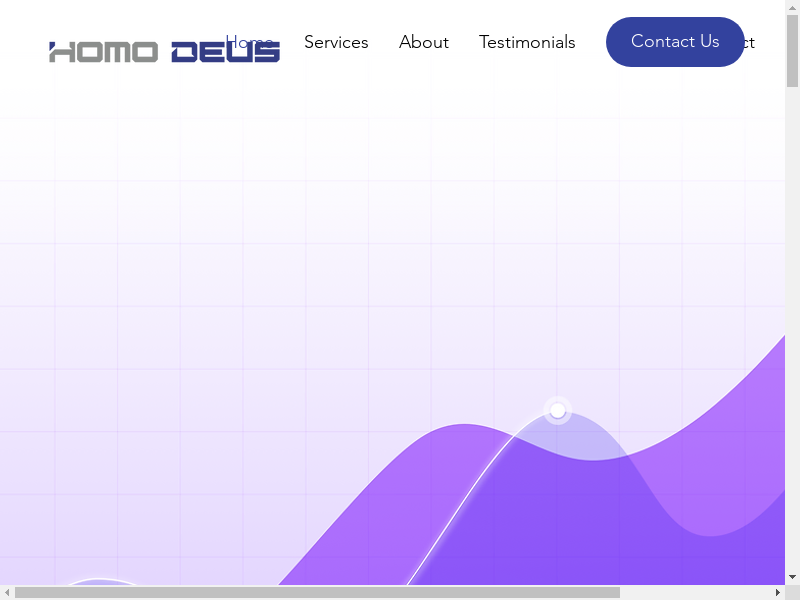Click the partial white circle at bottom left
Image resolution: width=800 pixels, height=600 pixels.
tap(100, 581)
